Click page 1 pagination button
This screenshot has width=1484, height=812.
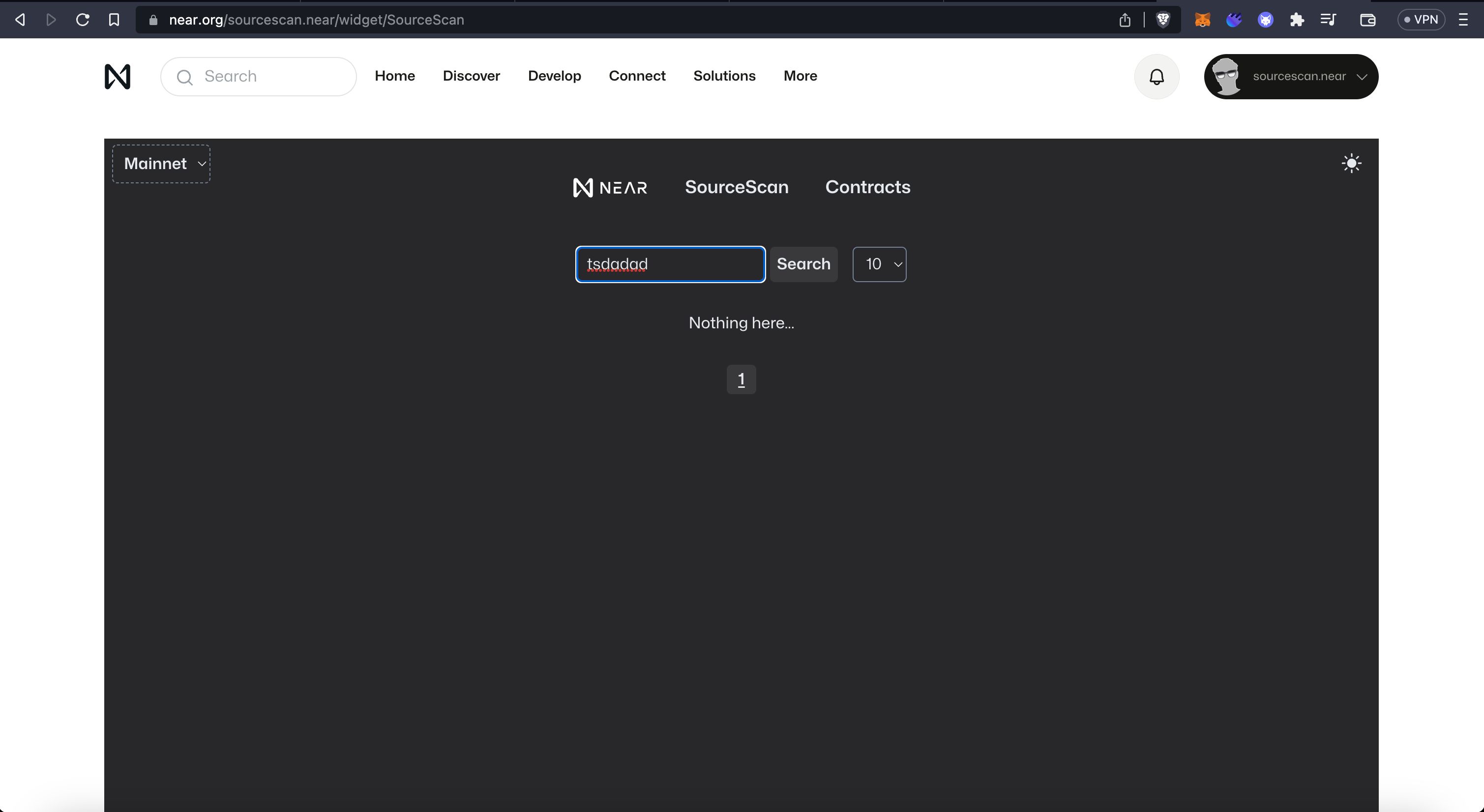point(741,379)
